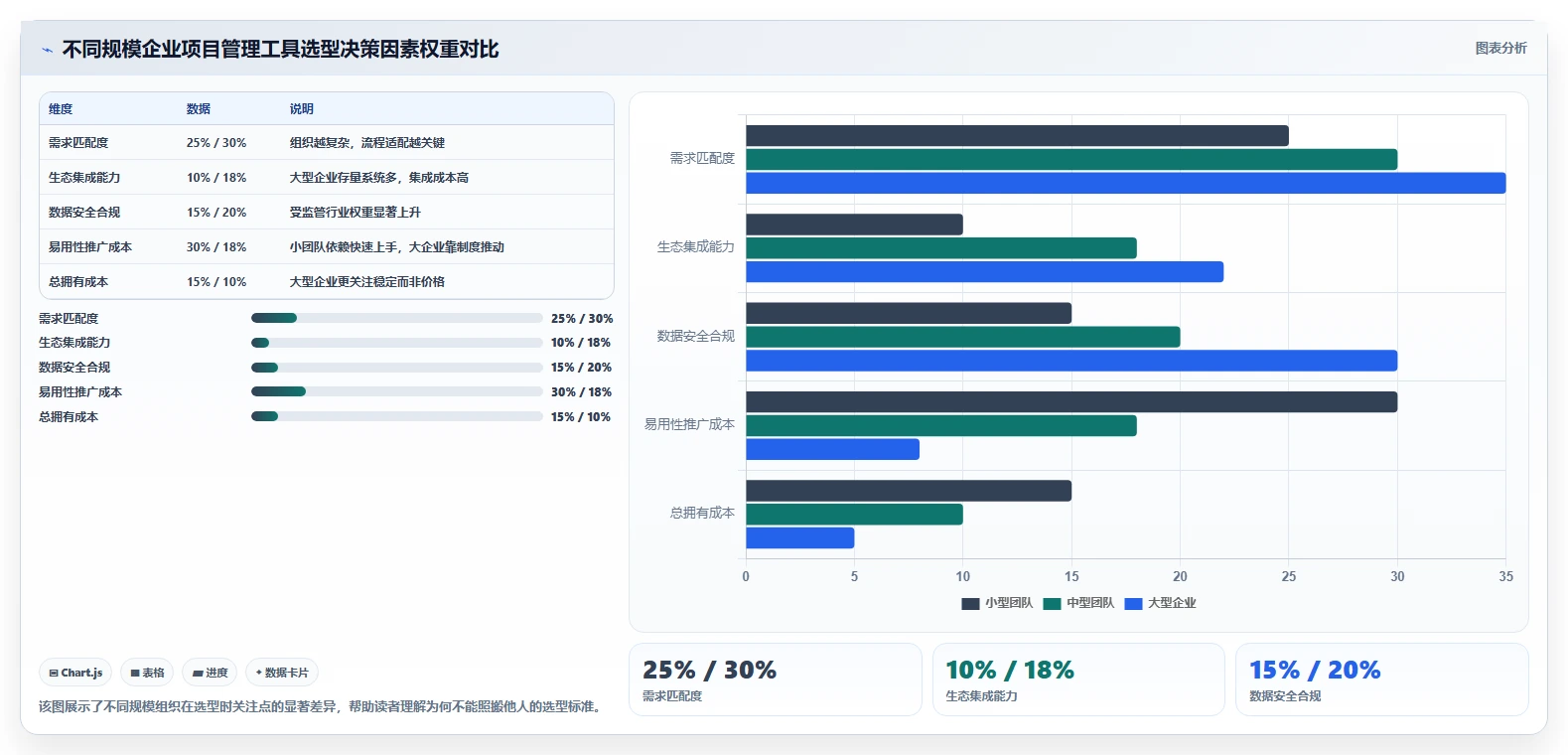Toggle 大型企业 legend swatch
The width and height of the screenshot is (1568, 755).
pyautogui.click(x=1133, y=603)
